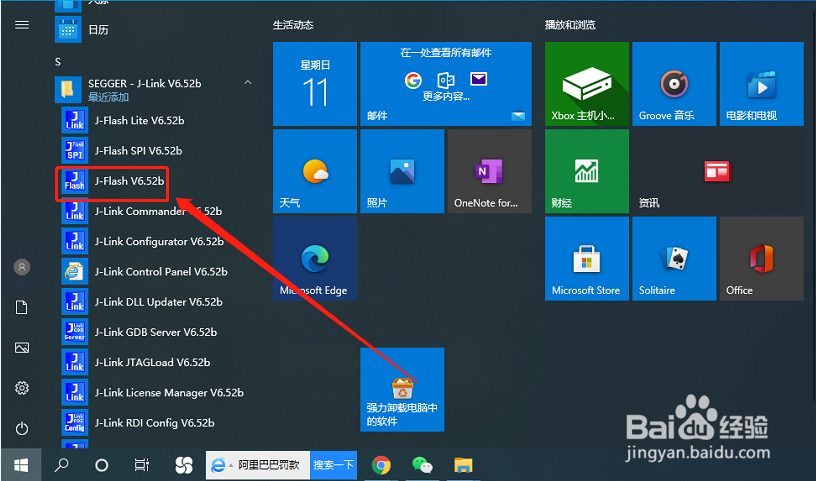Open J-Link Control Panel V6.52b icon
The height and width of the screenshot is (481, 816).
tap(74, 271)
